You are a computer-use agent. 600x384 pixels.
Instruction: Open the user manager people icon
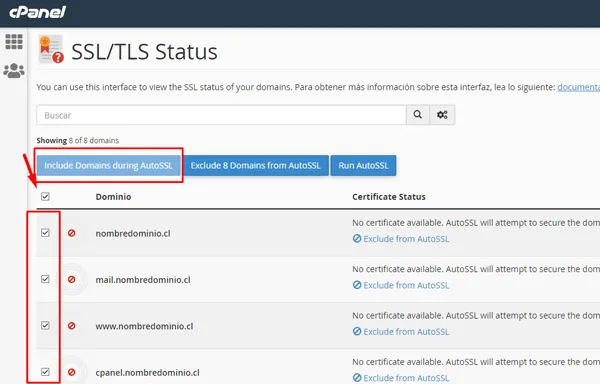coord(14,71)
